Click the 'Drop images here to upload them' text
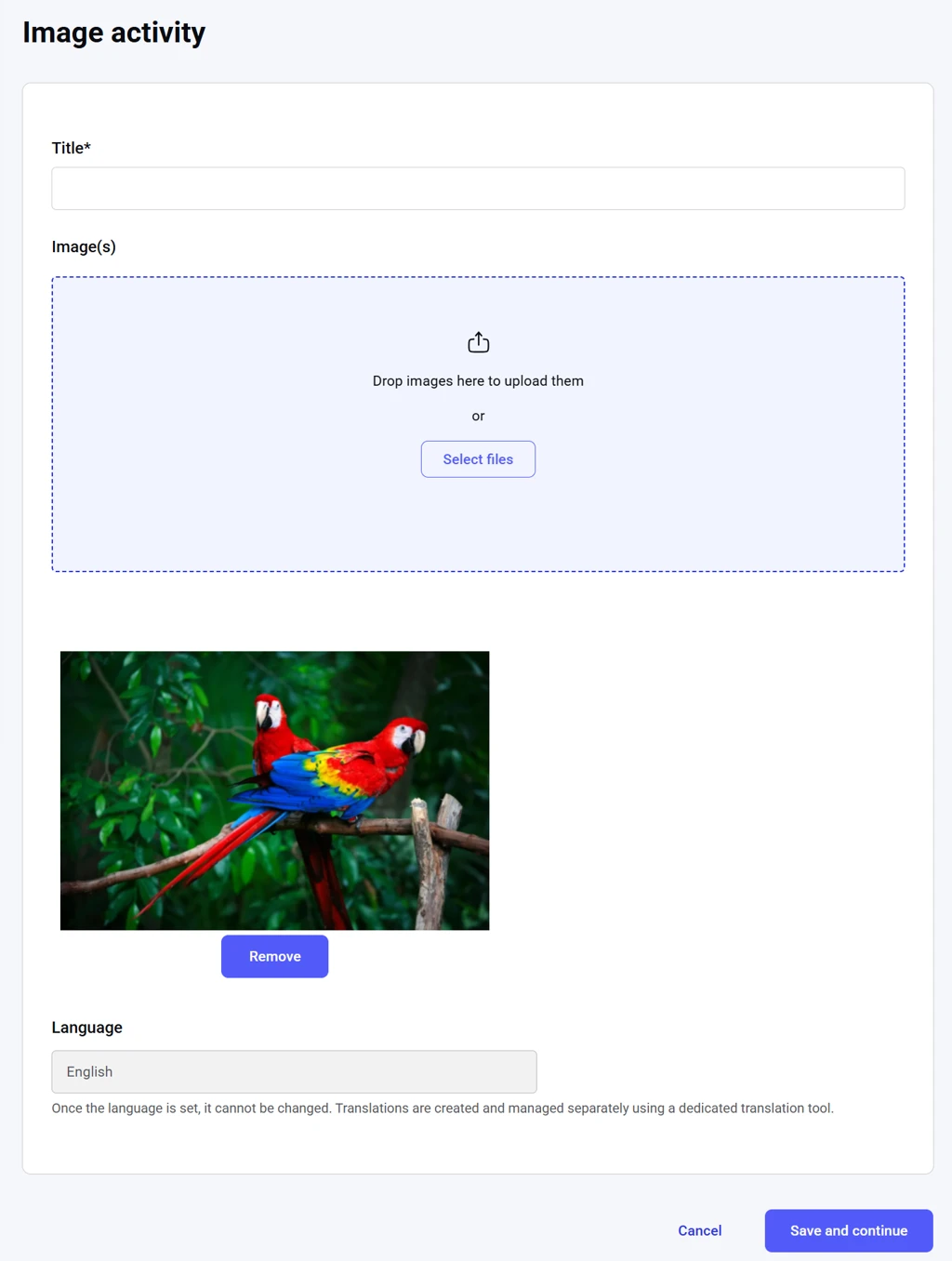 pyautogui.click(x=478, y=381)
